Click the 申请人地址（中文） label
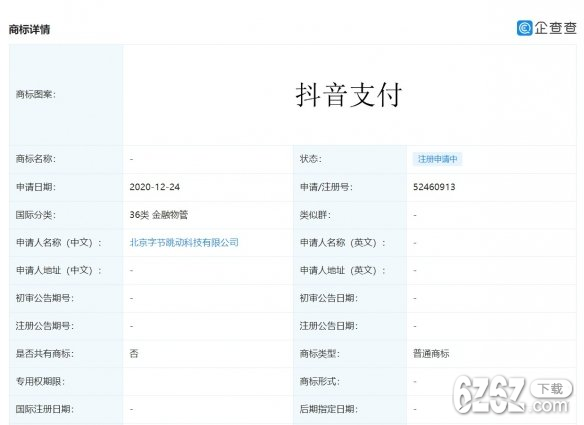The image size is (584, 425). coord(59,270)
